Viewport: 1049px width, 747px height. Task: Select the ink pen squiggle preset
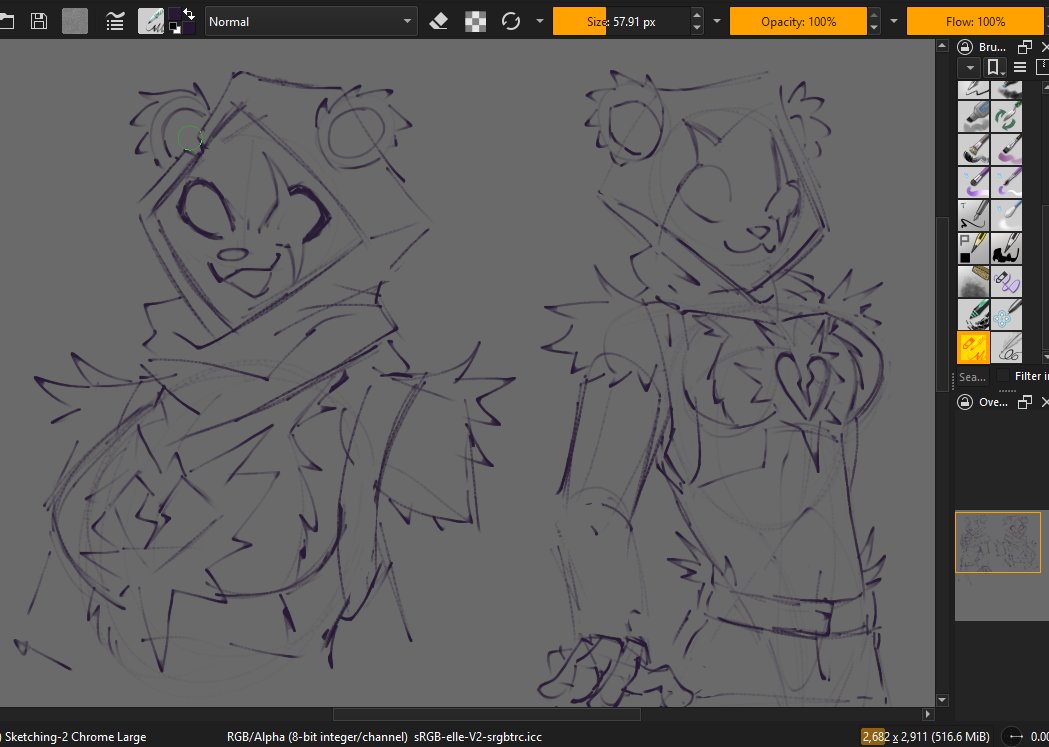pos(973,215)
